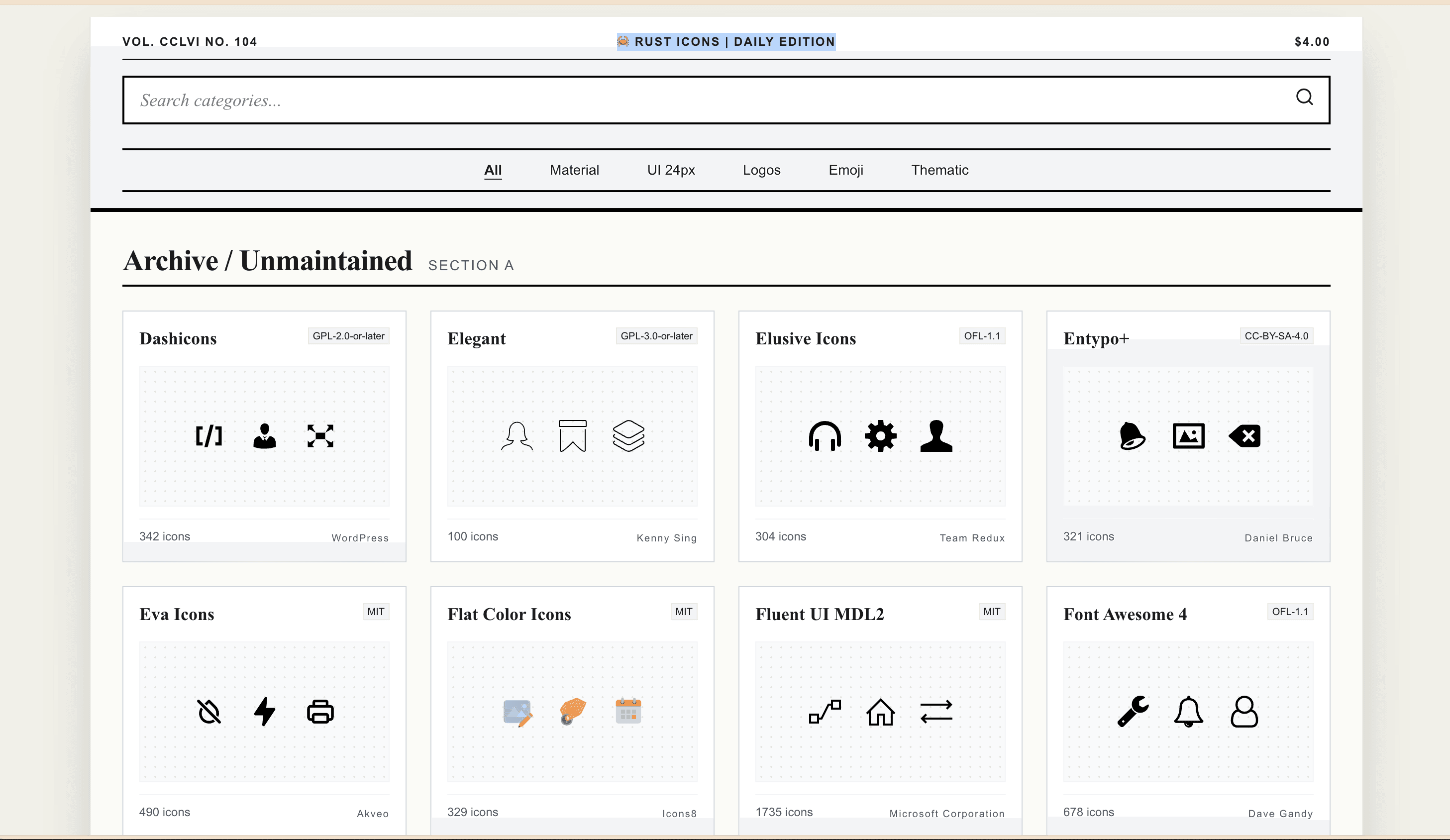Click the calendar icon in Flat Color Icons
1450x840 pixels.
tap(628, 712)
